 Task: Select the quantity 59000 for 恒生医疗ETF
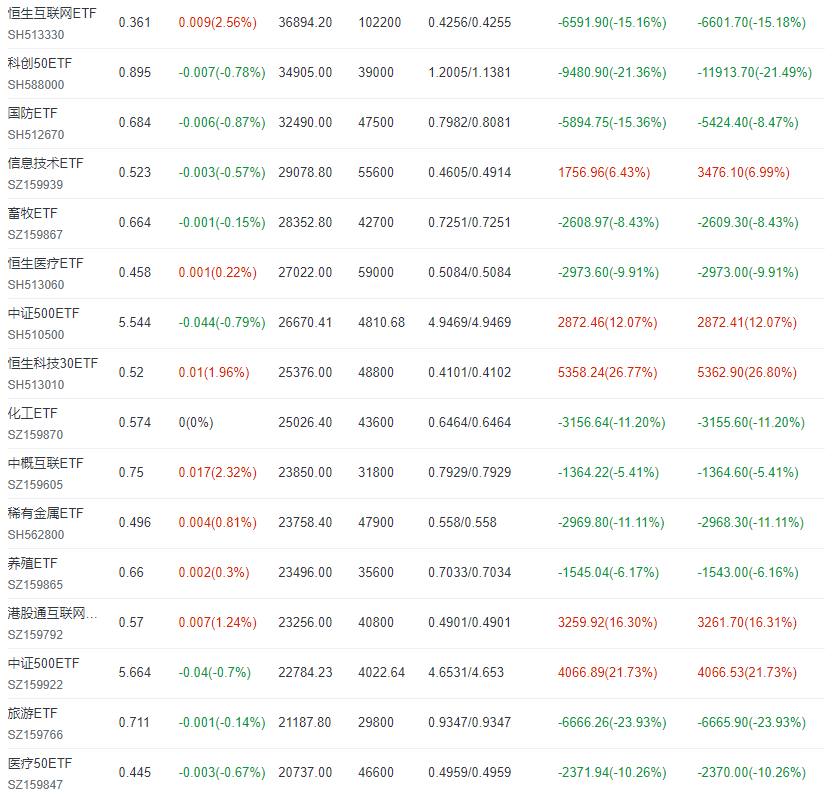376,273
